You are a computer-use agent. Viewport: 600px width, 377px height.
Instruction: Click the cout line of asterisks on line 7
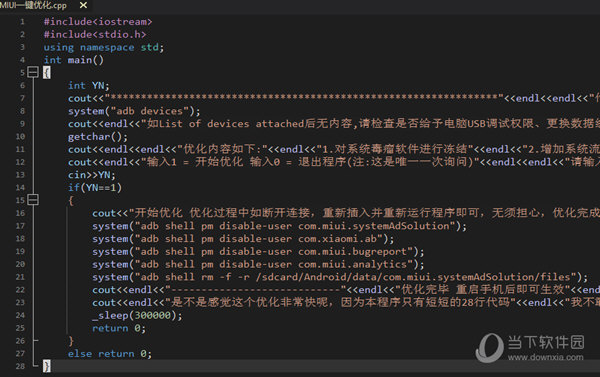pos(334,98)
